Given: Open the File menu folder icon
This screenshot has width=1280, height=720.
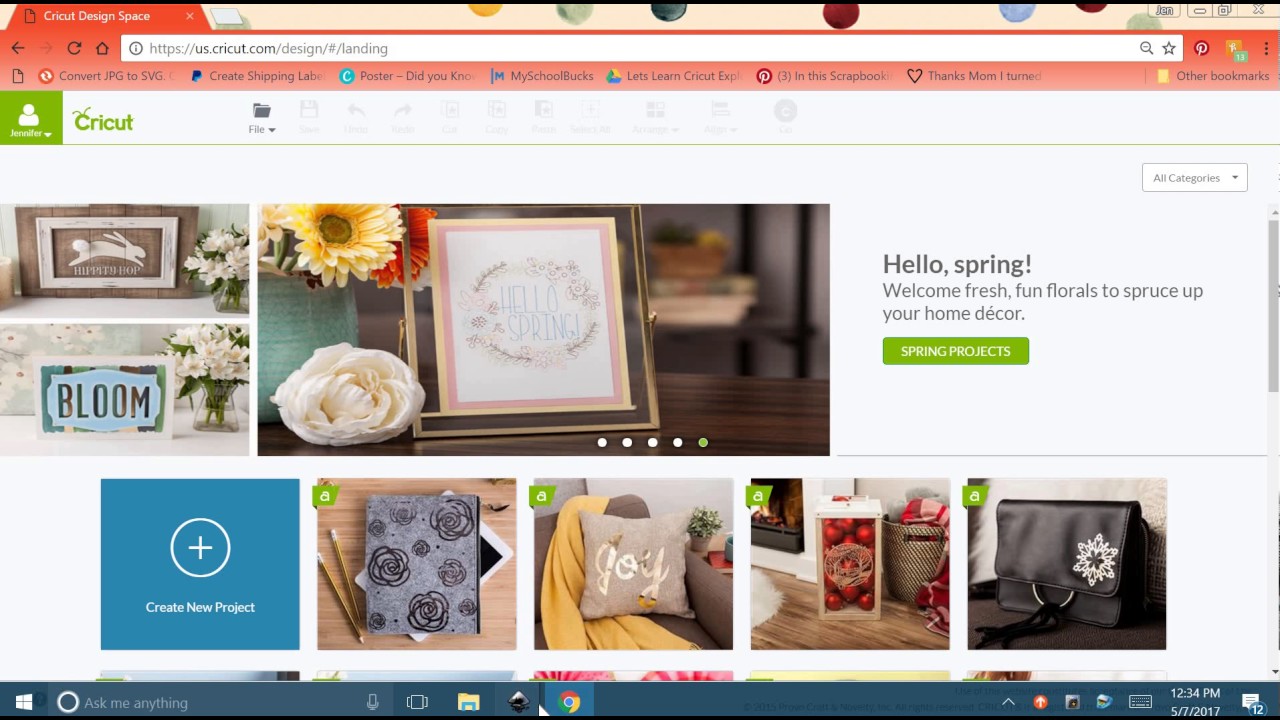Looking at the screenshot, I should pyautogui.click(x=261, y=111).
